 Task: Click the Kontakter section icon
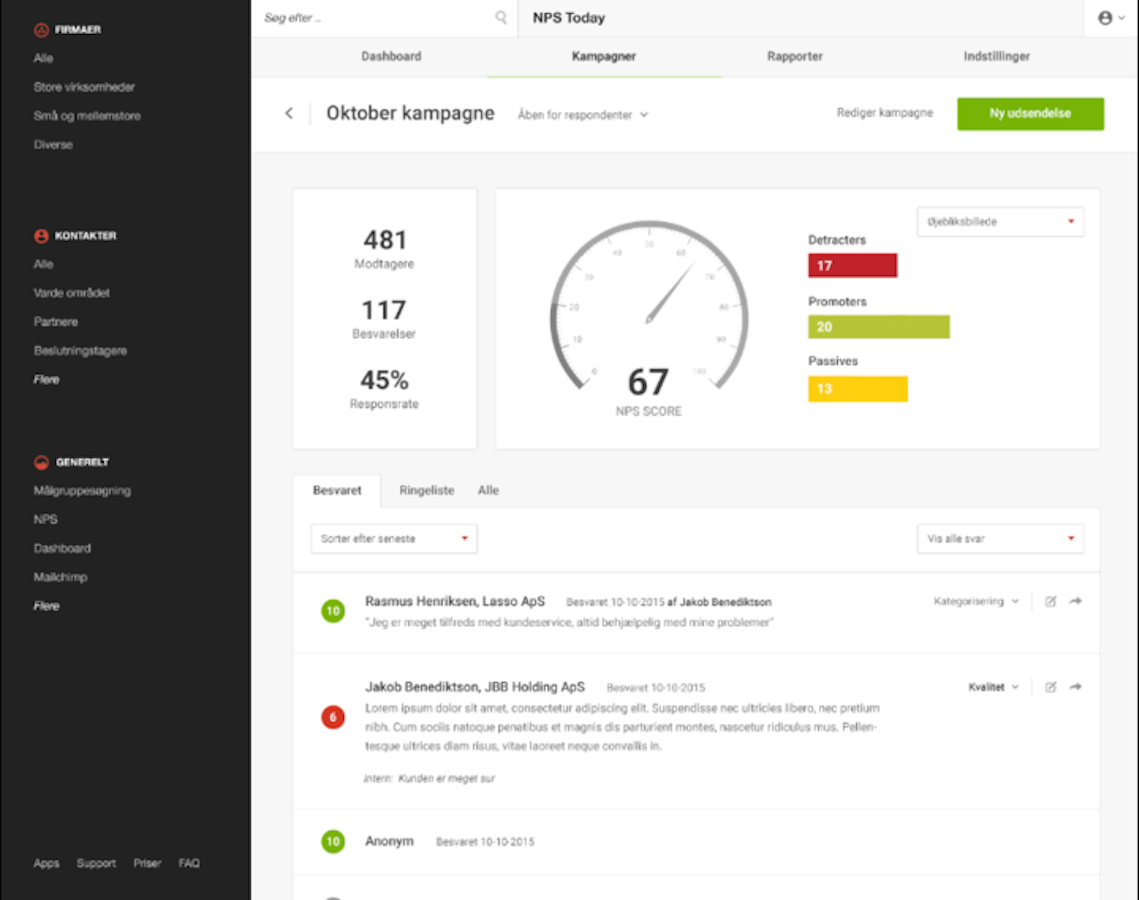tap(41, 236)
